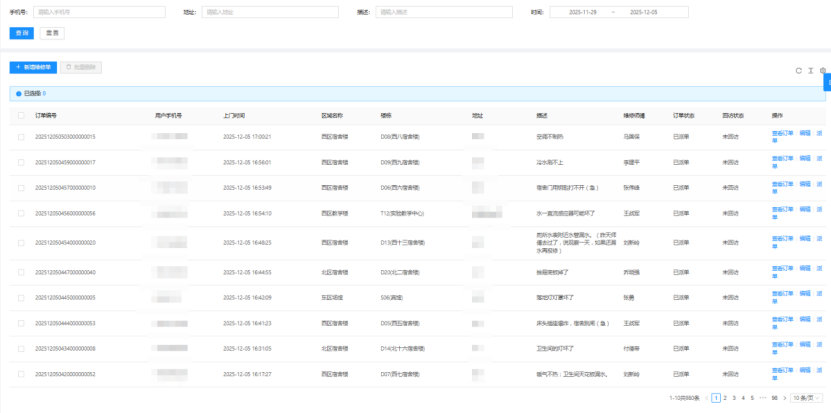This screenshot has width=831, height=413.
Task: Jump to last page 98
Action: point(773,397)
